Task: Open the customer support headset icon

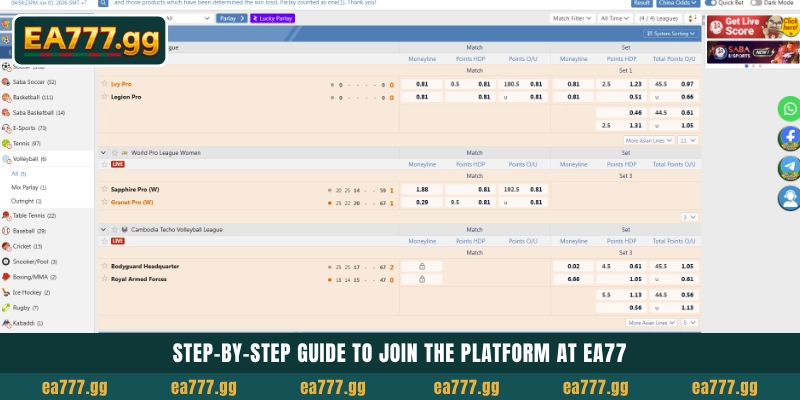Action: coord(789,198)
